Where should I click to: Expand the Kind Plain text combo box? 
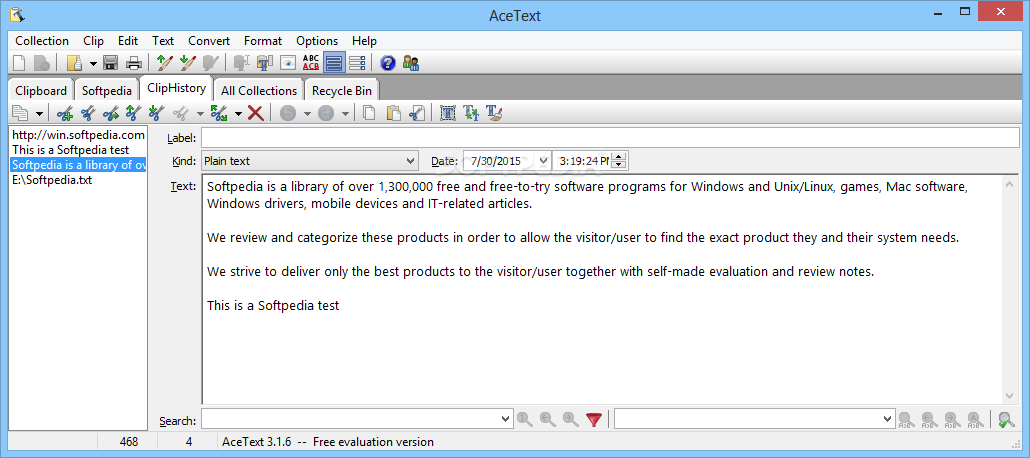click(411, 160)
